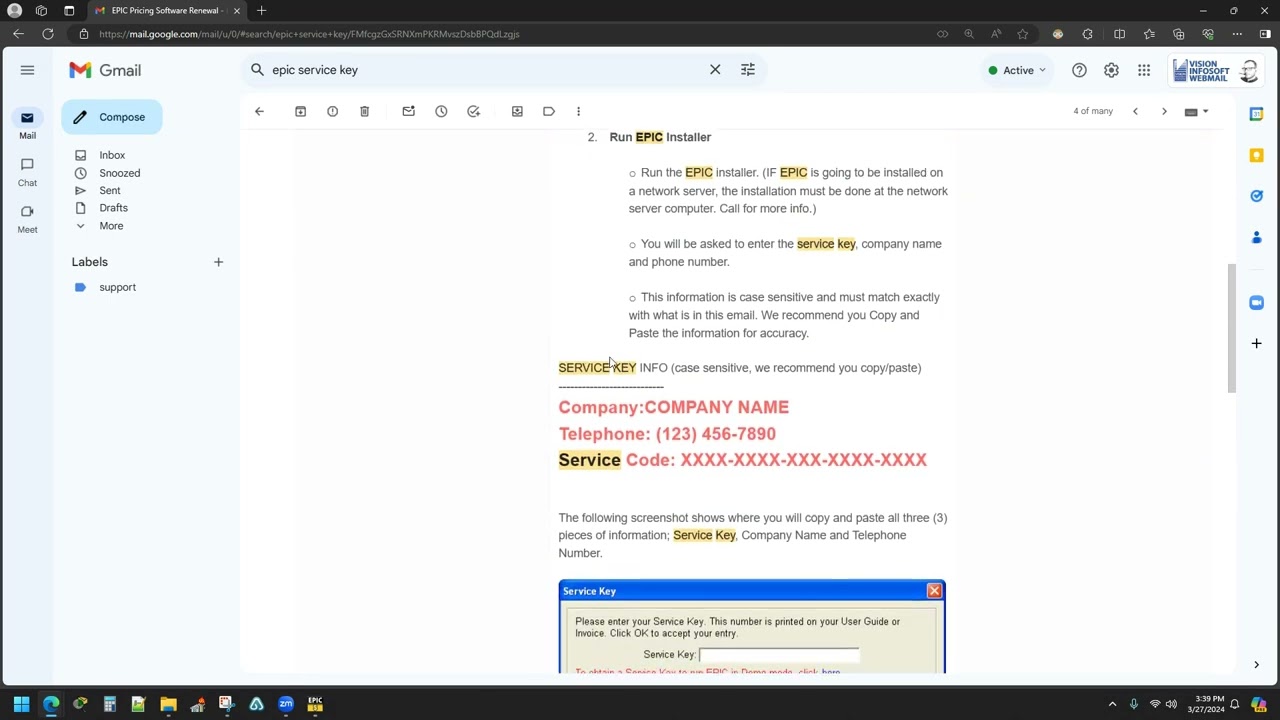Open the Google apps grid
The image size is (1280, 720).
pos(1144,70)
